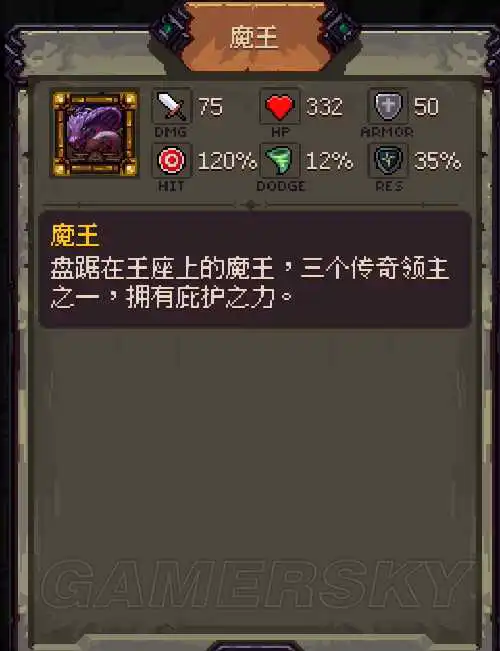Click the sword DMG icon
This screenshot has width=500, height=651.
pos(172,106)
